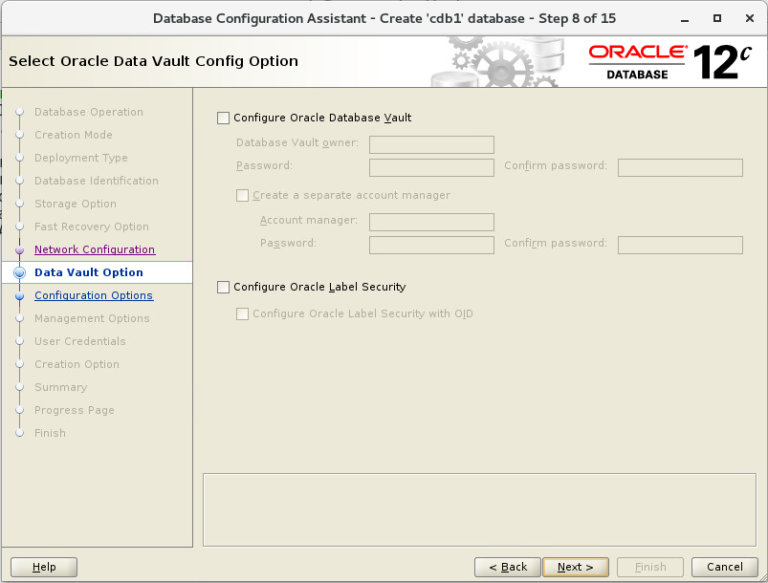Click Confirm password field for Vault owner

[x=680, y=168]
